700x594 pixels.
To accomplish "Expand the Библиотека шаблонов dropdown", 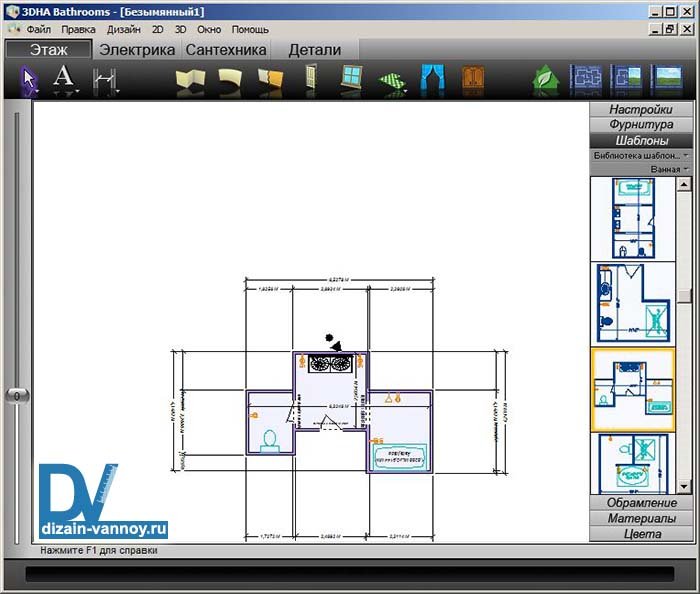I will tap(640, 155).
